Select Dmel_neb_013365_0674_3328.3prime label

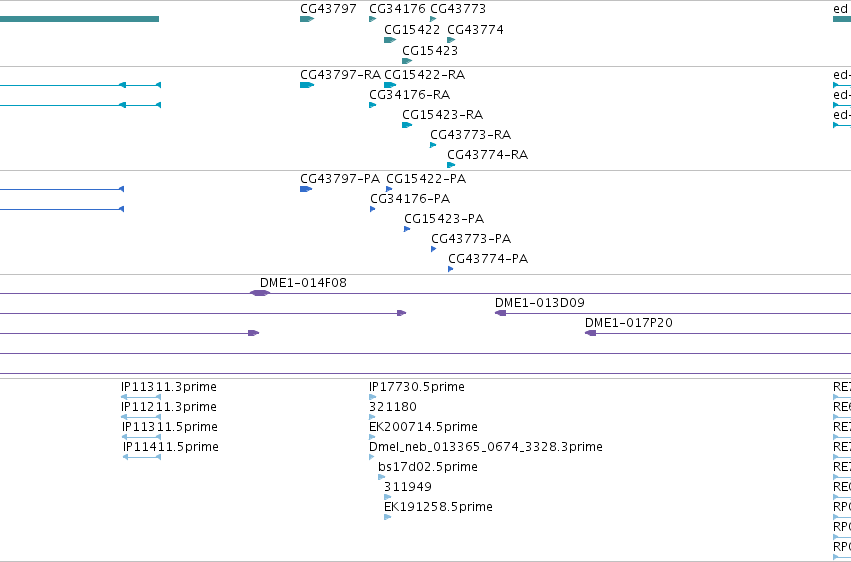coord(486,447)
